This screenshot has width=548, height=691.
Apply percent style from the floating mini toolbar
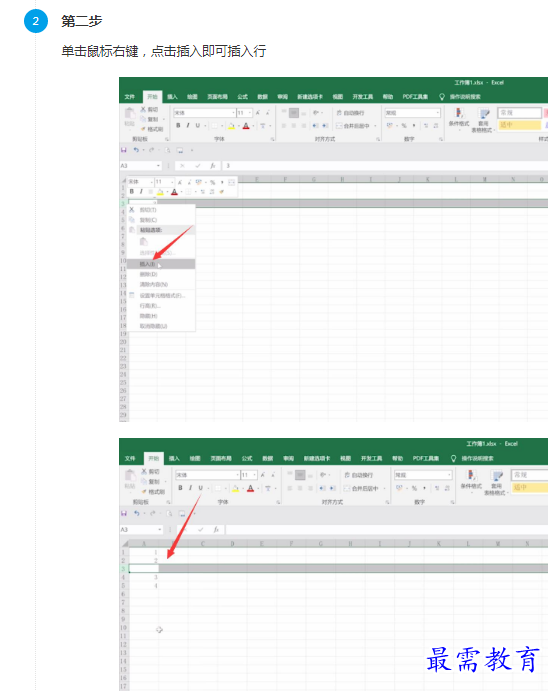coord(212,182)
